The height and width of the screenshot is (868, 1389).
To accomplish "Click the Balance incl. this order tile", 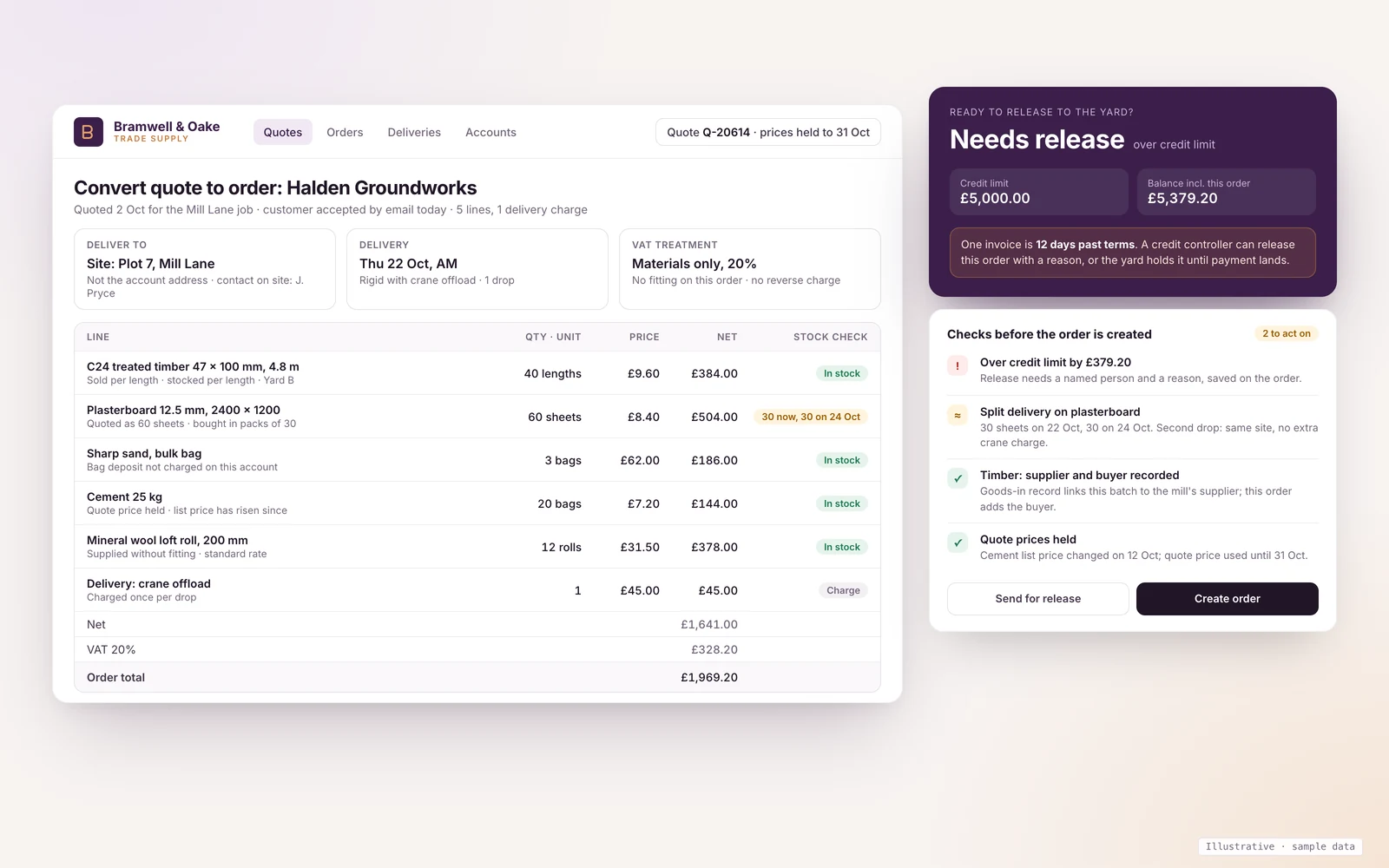I will (1227, 192).
